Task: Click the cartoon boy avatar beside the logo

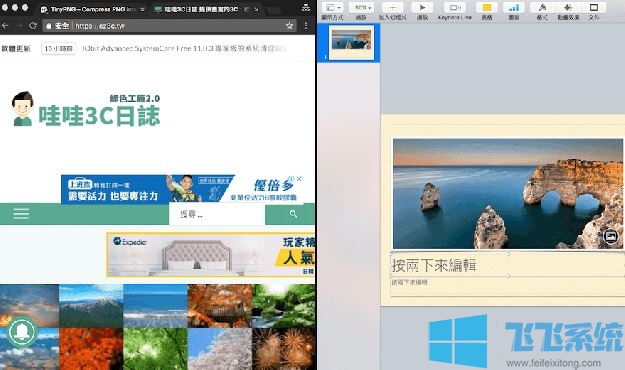Action: (22, 109)
